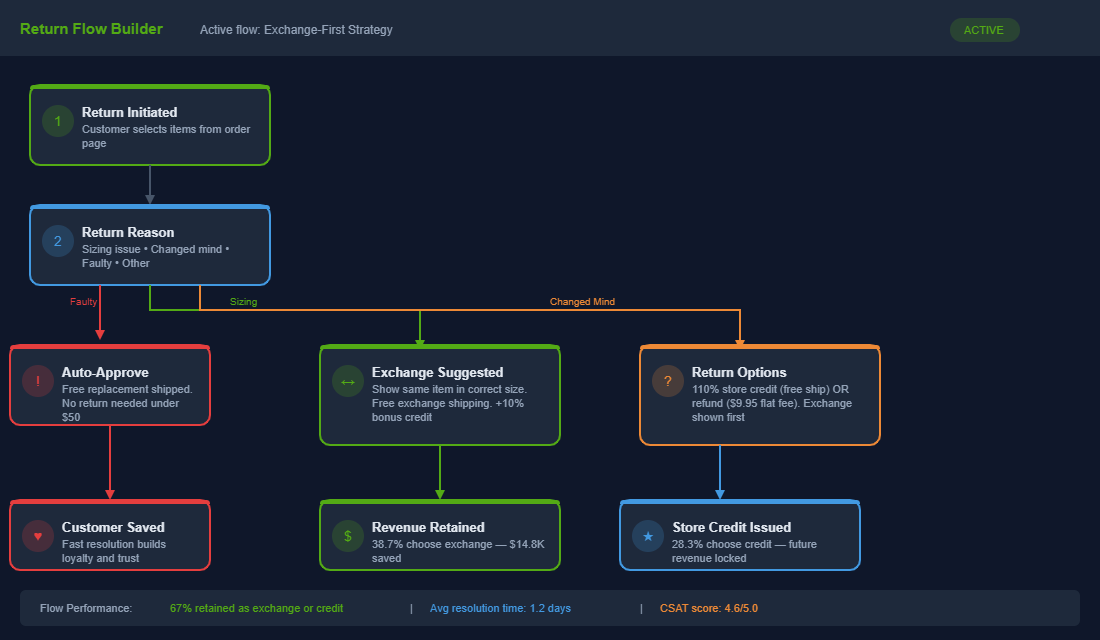
Task: Select the Changed Mind branch label
Action: coord(582,301)
